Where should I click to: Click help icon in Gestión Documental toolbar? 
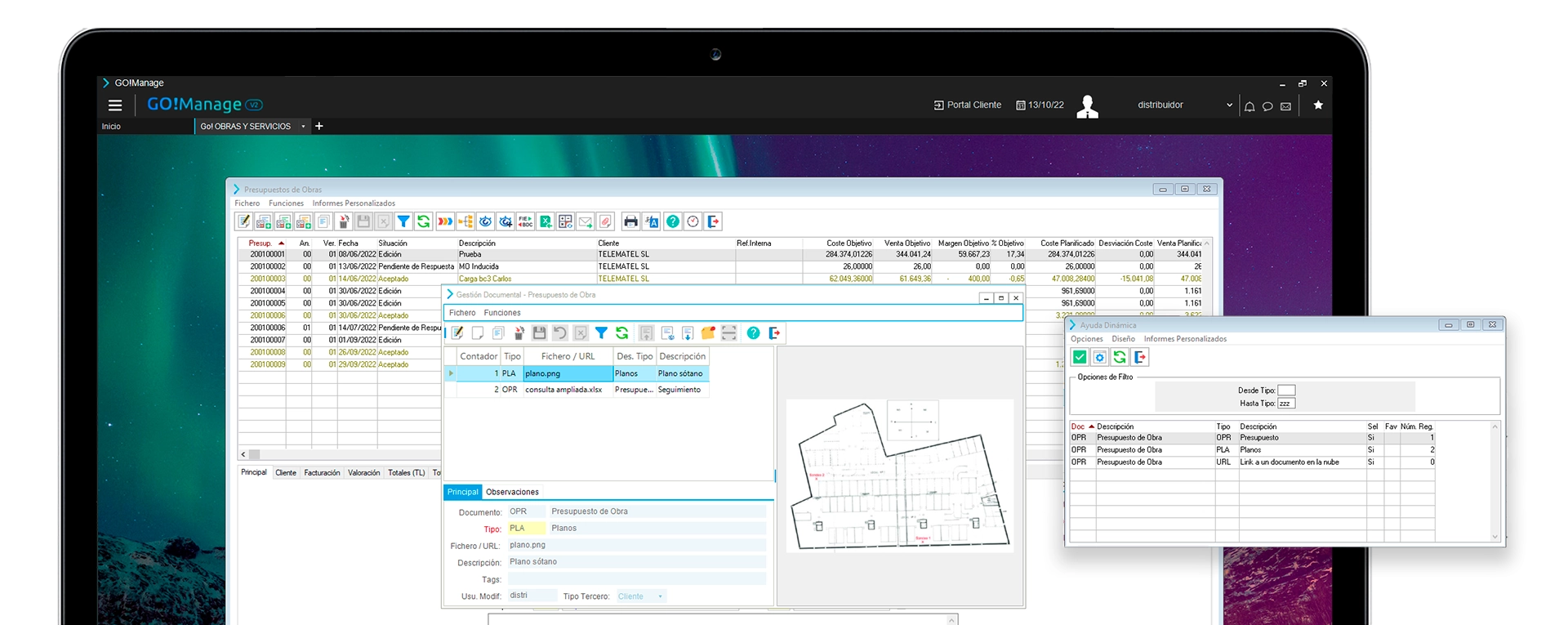click(x=753, y=333)
